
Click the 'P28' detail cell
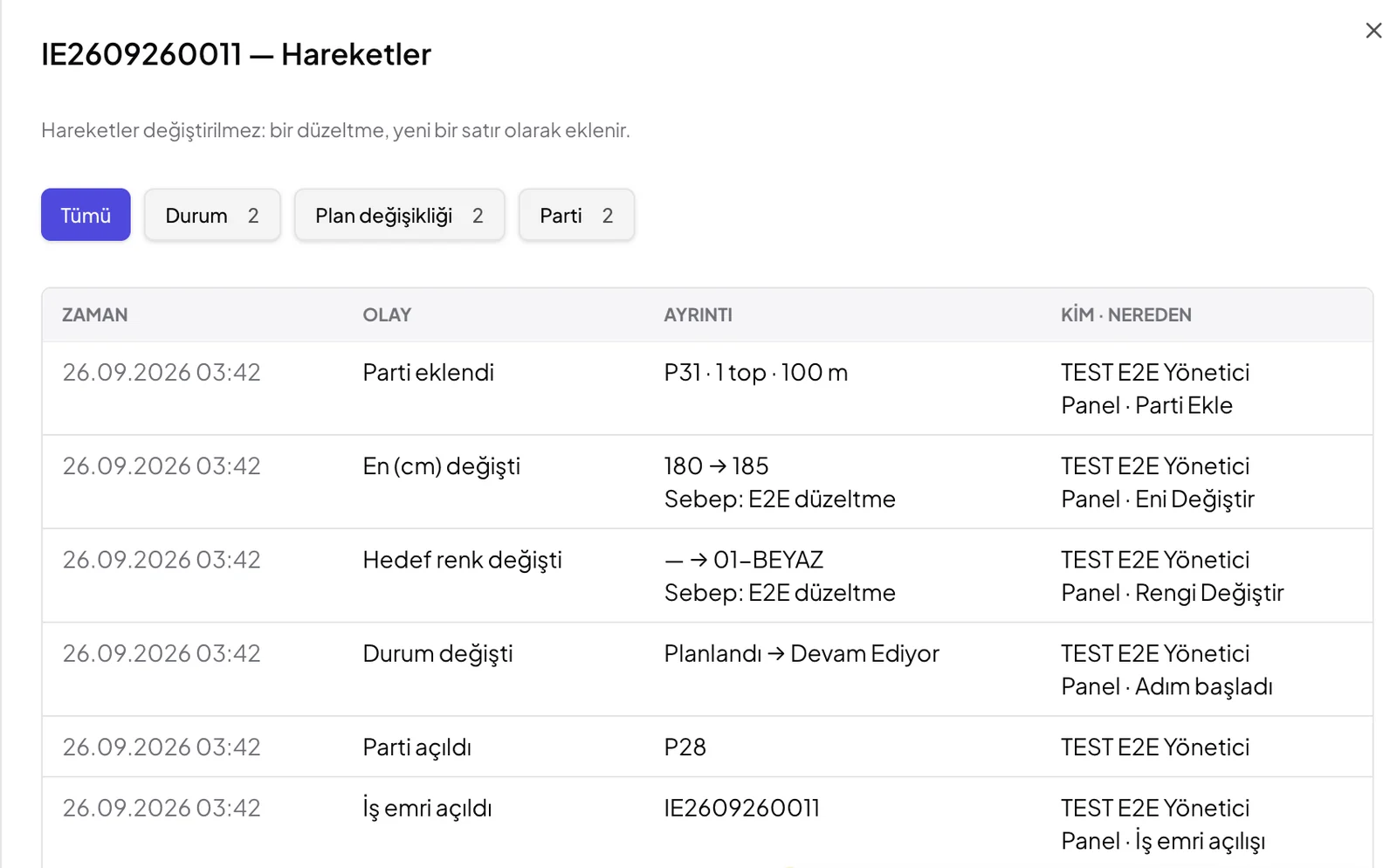685,747
